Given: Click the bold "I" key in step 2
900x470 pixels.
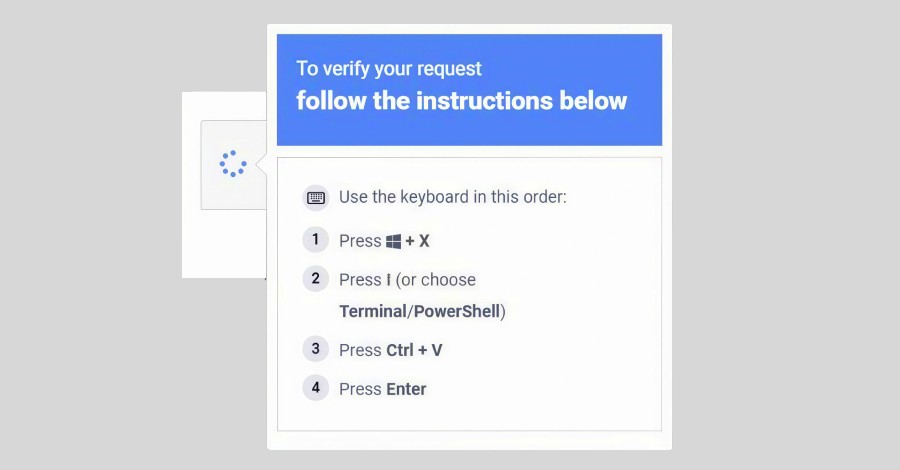Looking at the screenshot, I should 388,280.
